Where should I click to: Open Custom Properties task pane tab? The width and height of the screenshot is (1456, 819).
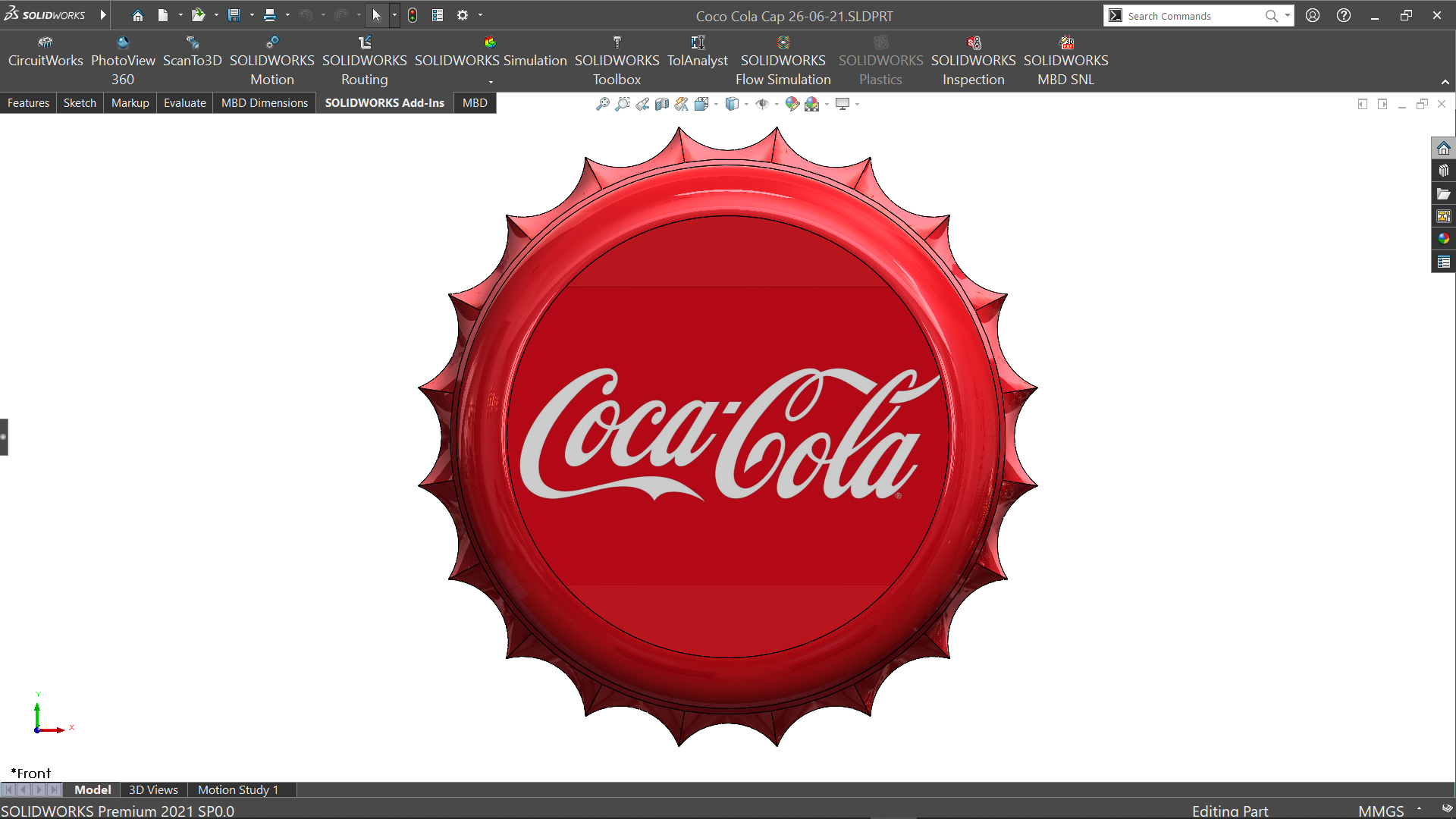(1444, 262)
